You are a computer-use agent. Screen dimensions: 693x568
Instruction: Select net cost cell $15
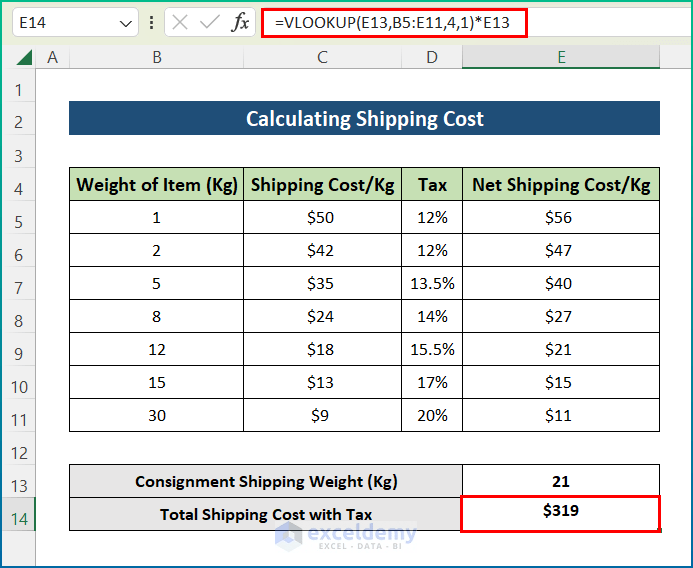coord(561,382)
